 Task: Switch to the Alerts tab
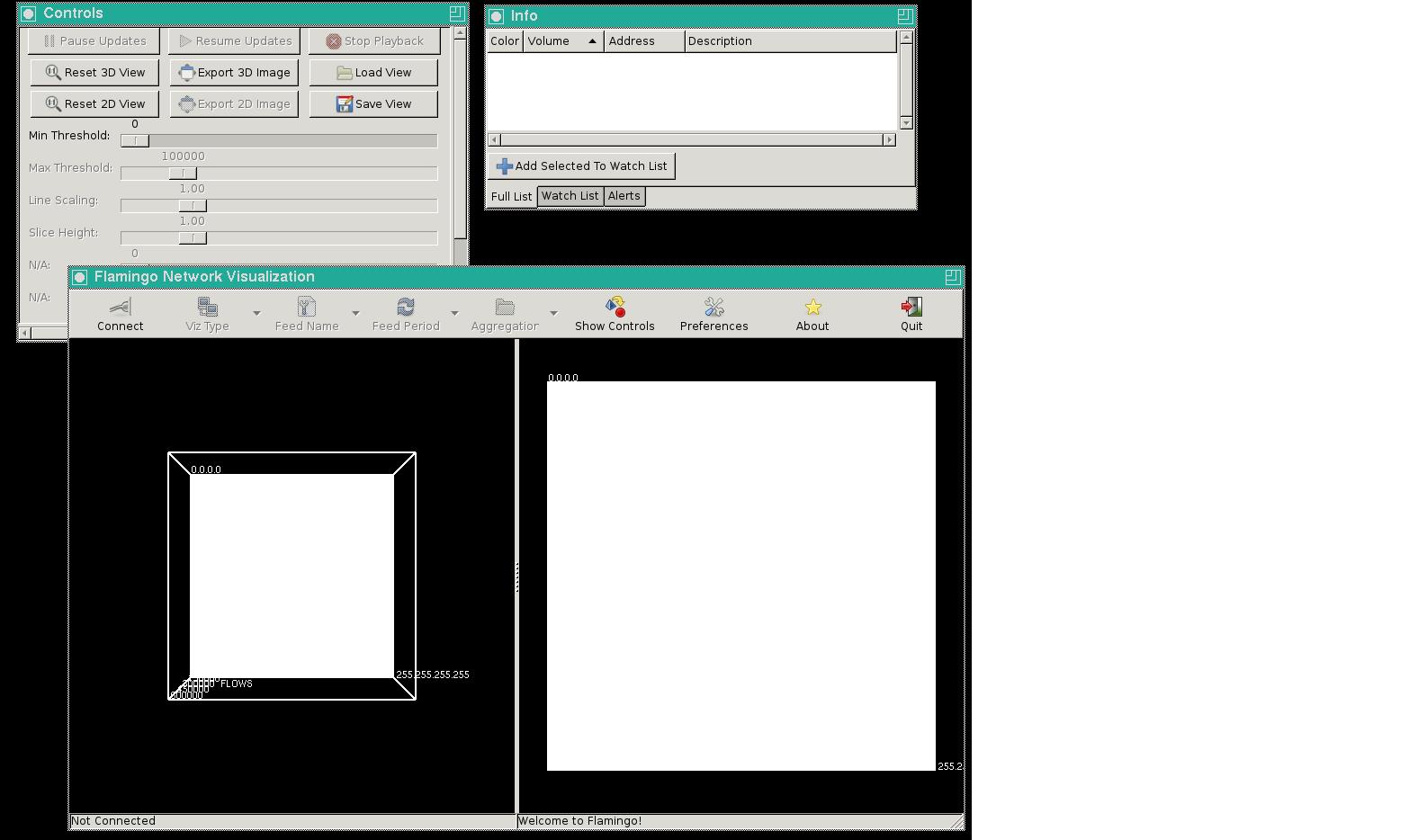coord(624,196)
